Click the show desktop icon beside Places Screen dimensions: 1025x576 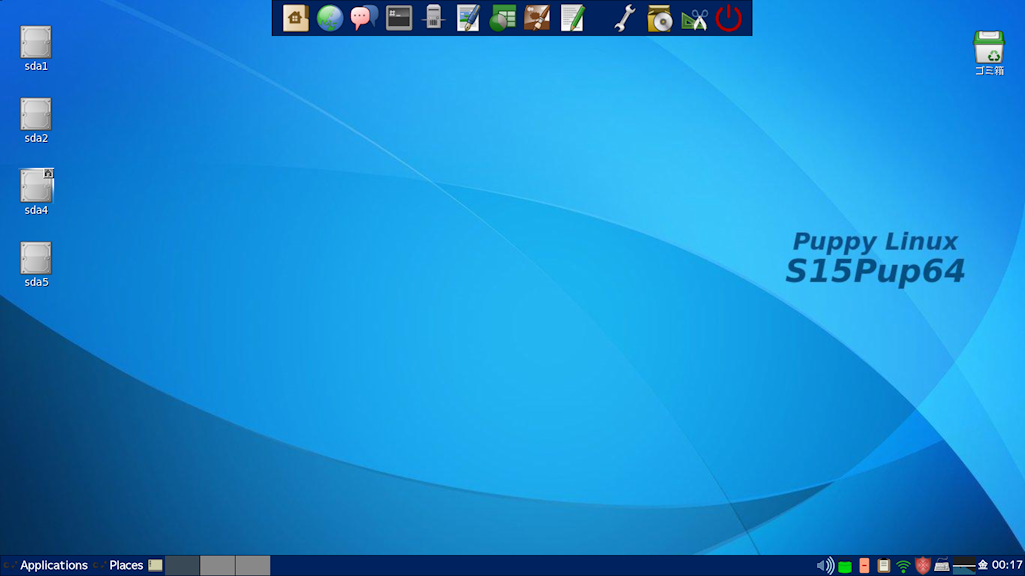[x=156, y=566]
